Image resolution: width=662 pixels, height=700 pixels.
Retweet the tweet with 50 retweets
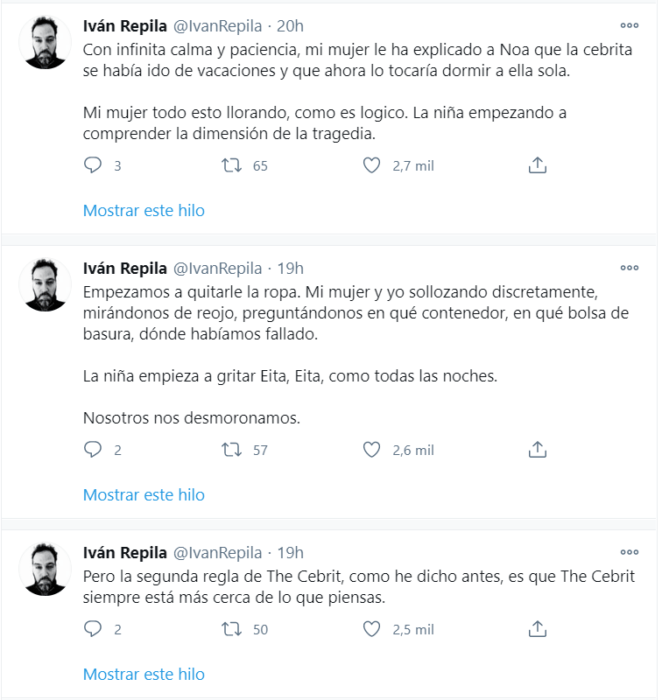coord(232,629)
